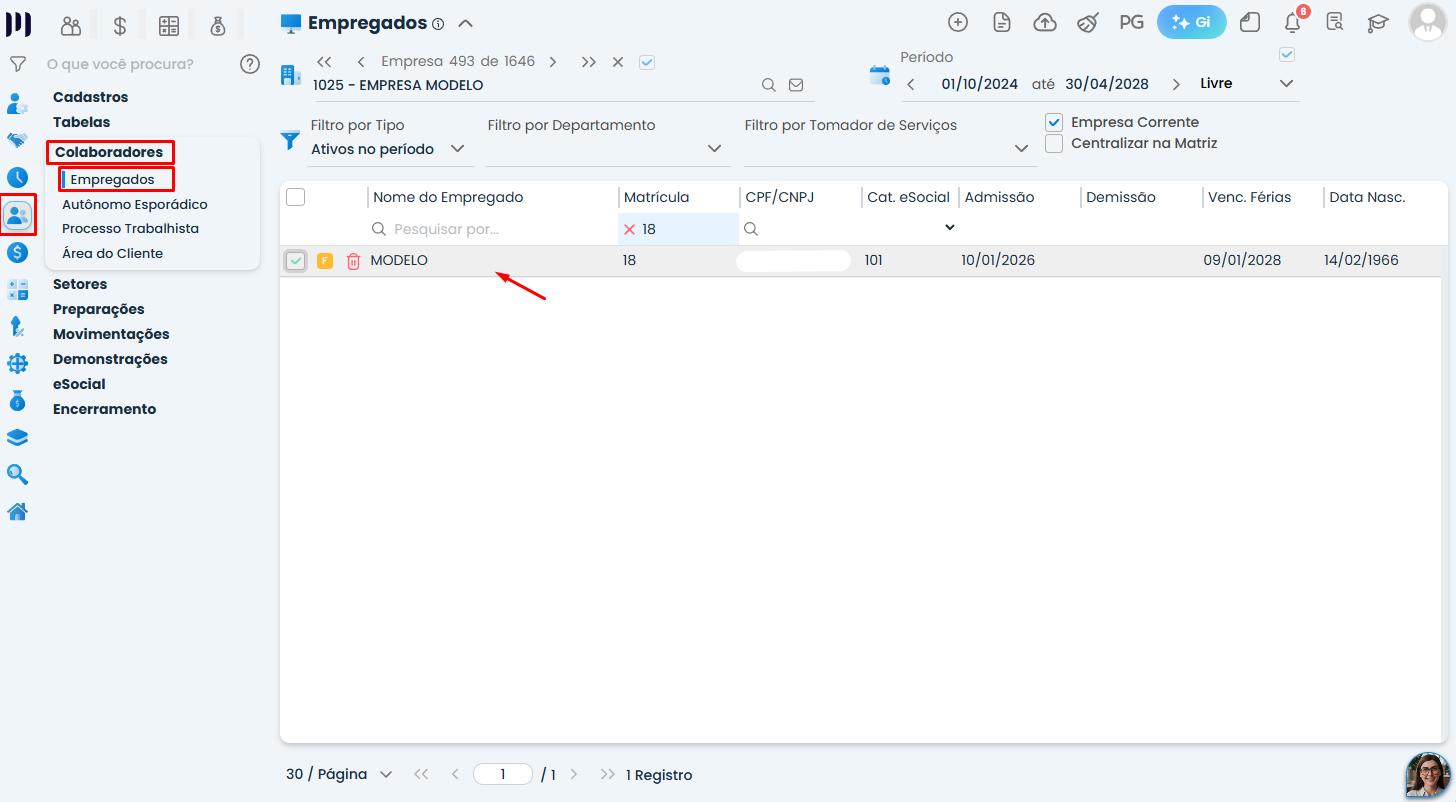The image size is (1456, 802).
Task: Toggle the checkbox above the Período range
Action: coord(1287,54)
